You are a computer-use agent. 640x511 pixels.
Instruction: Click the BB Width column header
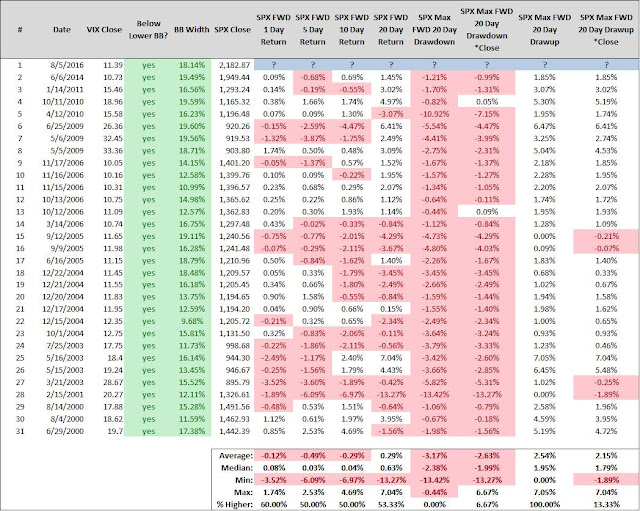click(x=191, y=30)
